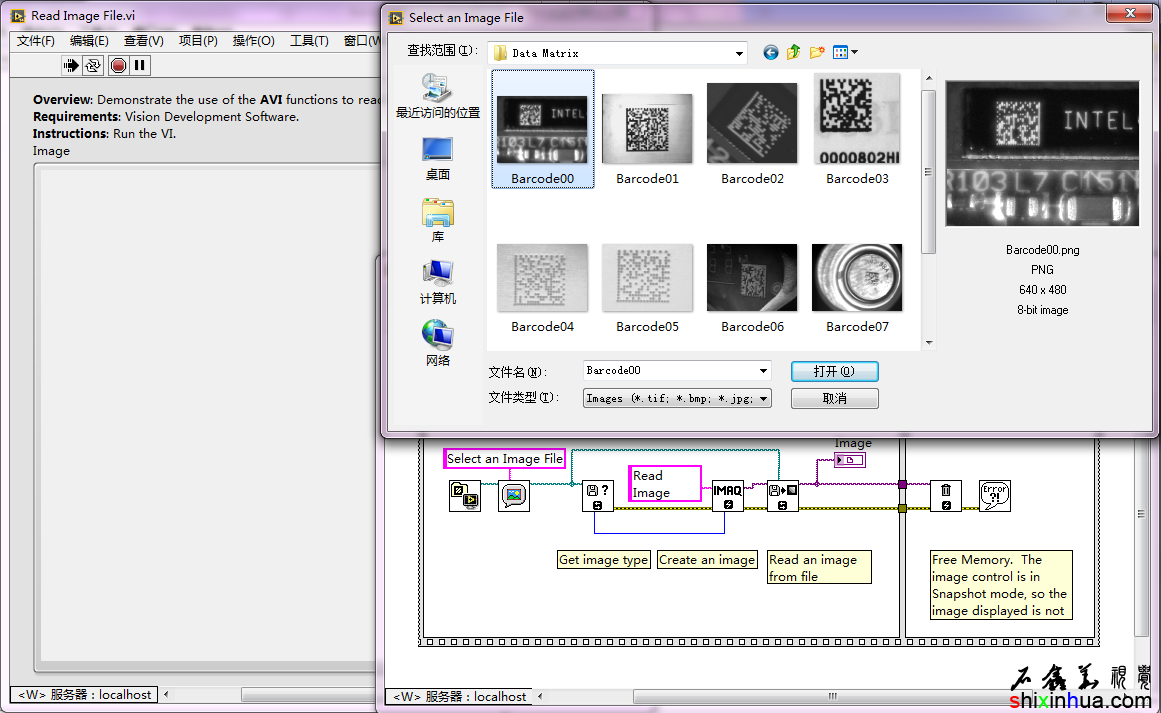The image size is (1161, 713).
Task: Click the 'Select an Image File' diagram label
Action: pyautogui.click(x=505, y=459)
